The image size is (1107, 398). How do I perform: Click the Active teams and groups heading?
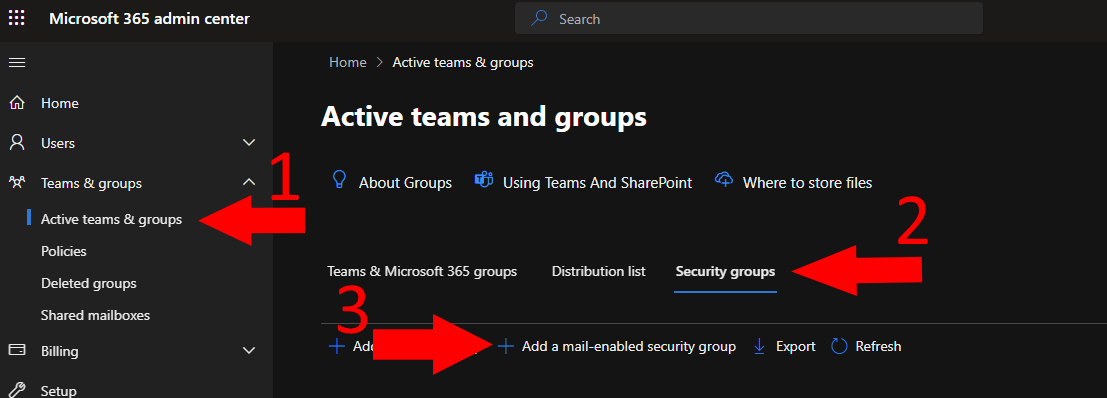pos(484,117)
